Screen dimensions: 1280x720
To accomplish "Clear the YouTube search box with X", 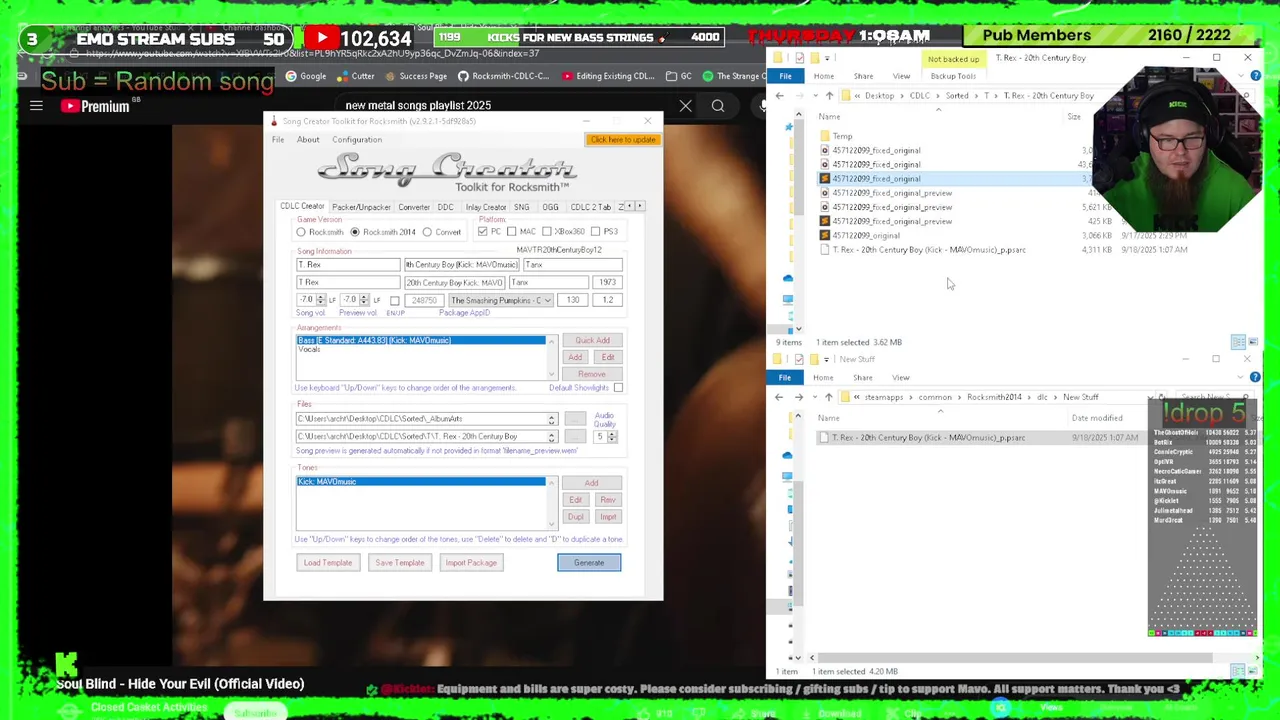I will click(x=685, y=105).
